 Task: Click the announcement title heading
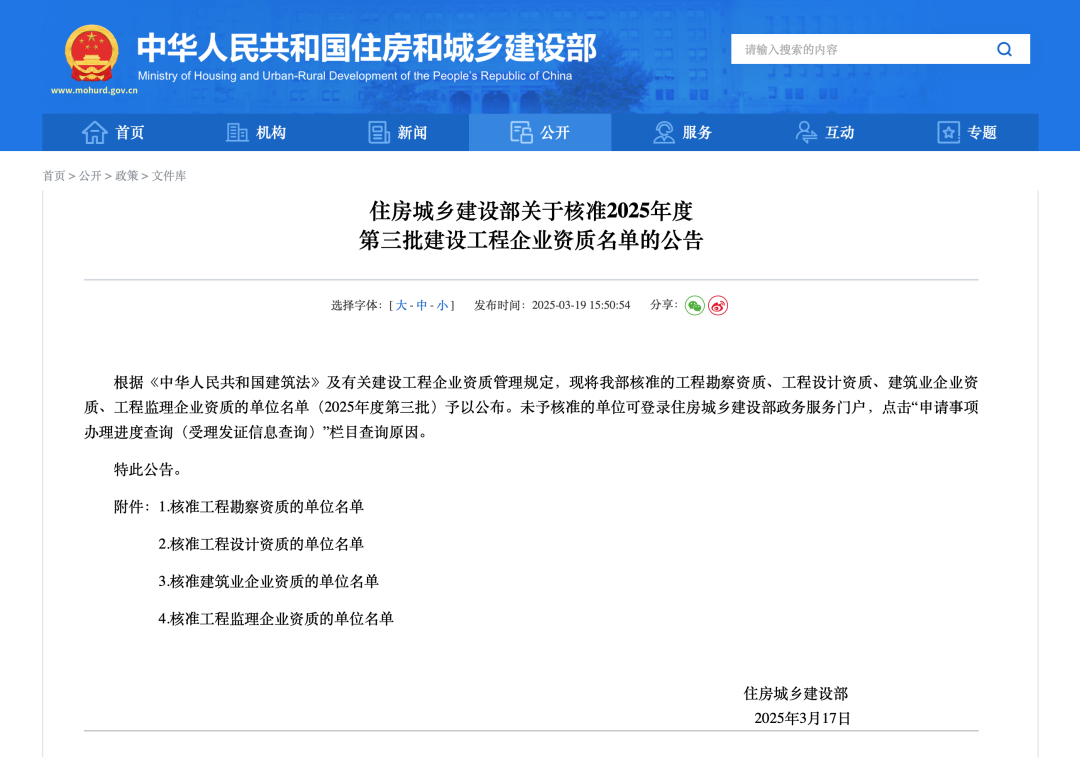pos(531,225)
